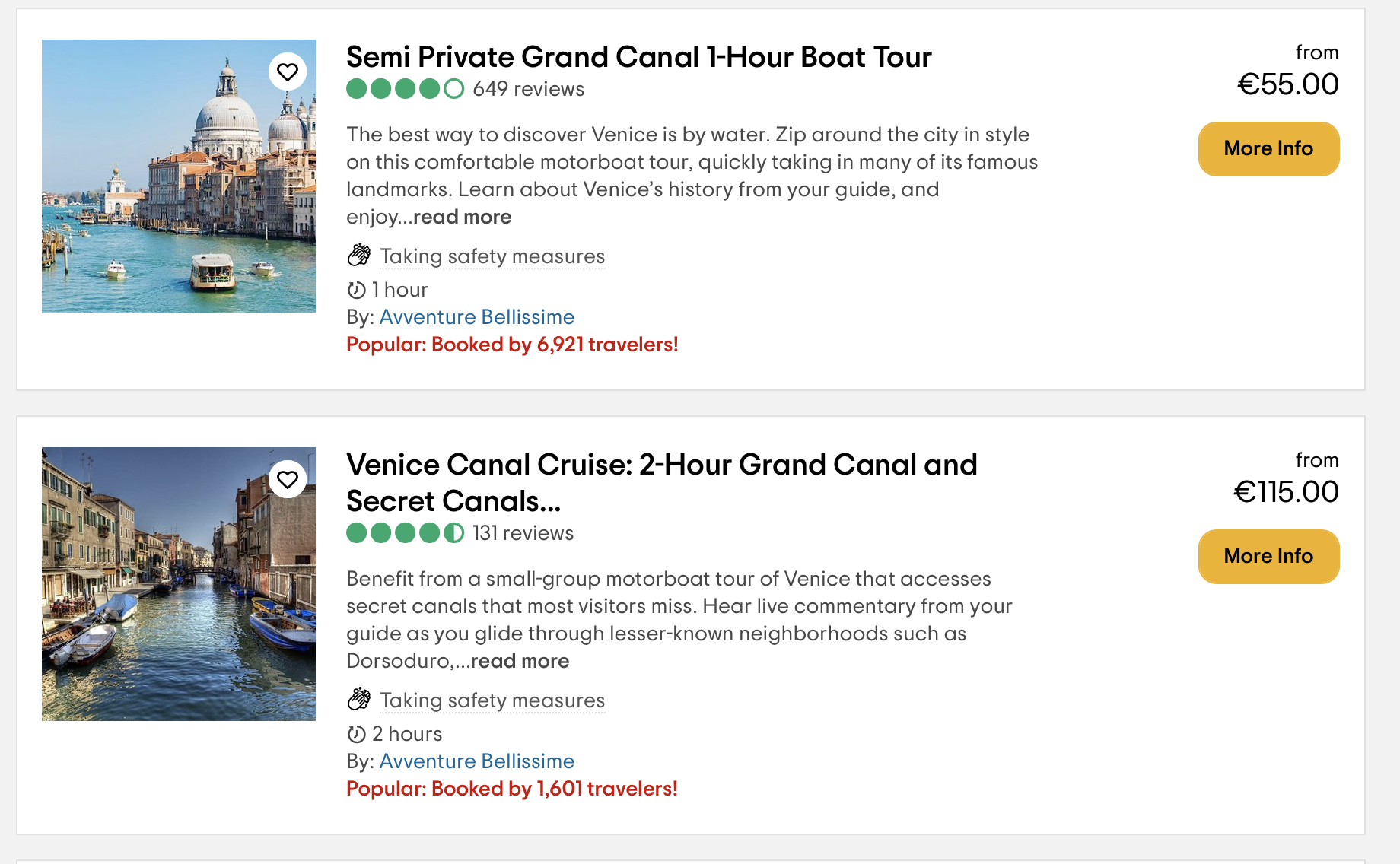Open Semi Private Grand Canal 1-Hour Boat Tour title
Screen dimensions: 1400x864
[x=639, y=57]
